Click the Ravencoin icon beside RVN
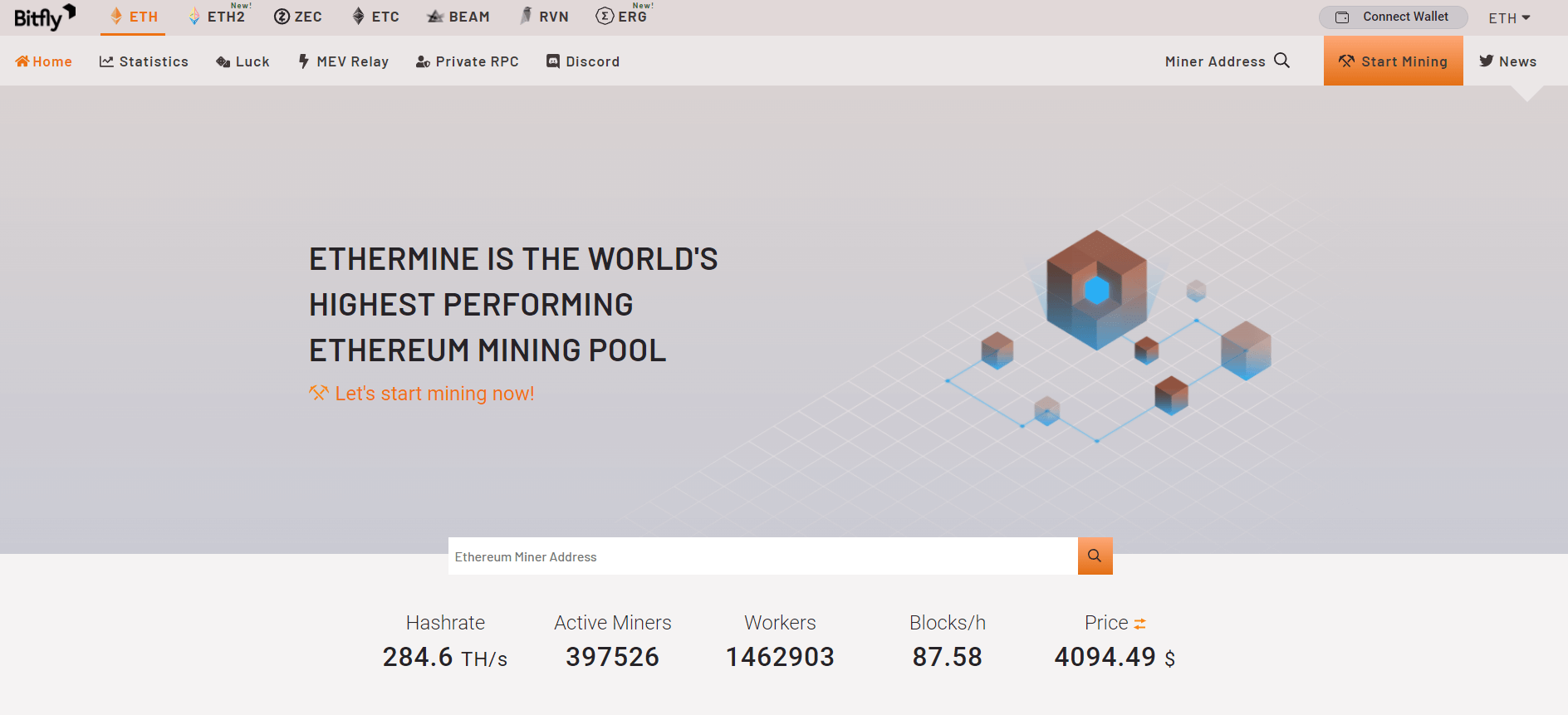 (x=526, y=15)
